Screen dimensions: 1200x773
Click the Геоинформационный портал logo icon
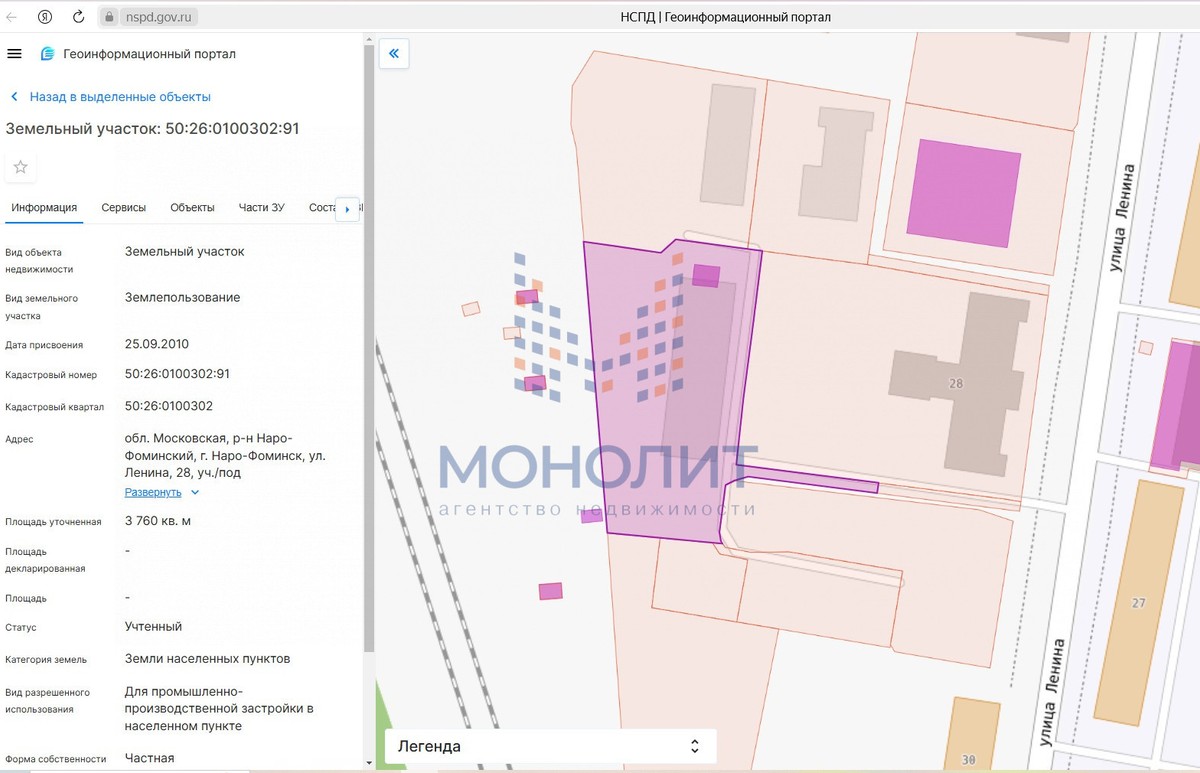click(x=47, y=54)
